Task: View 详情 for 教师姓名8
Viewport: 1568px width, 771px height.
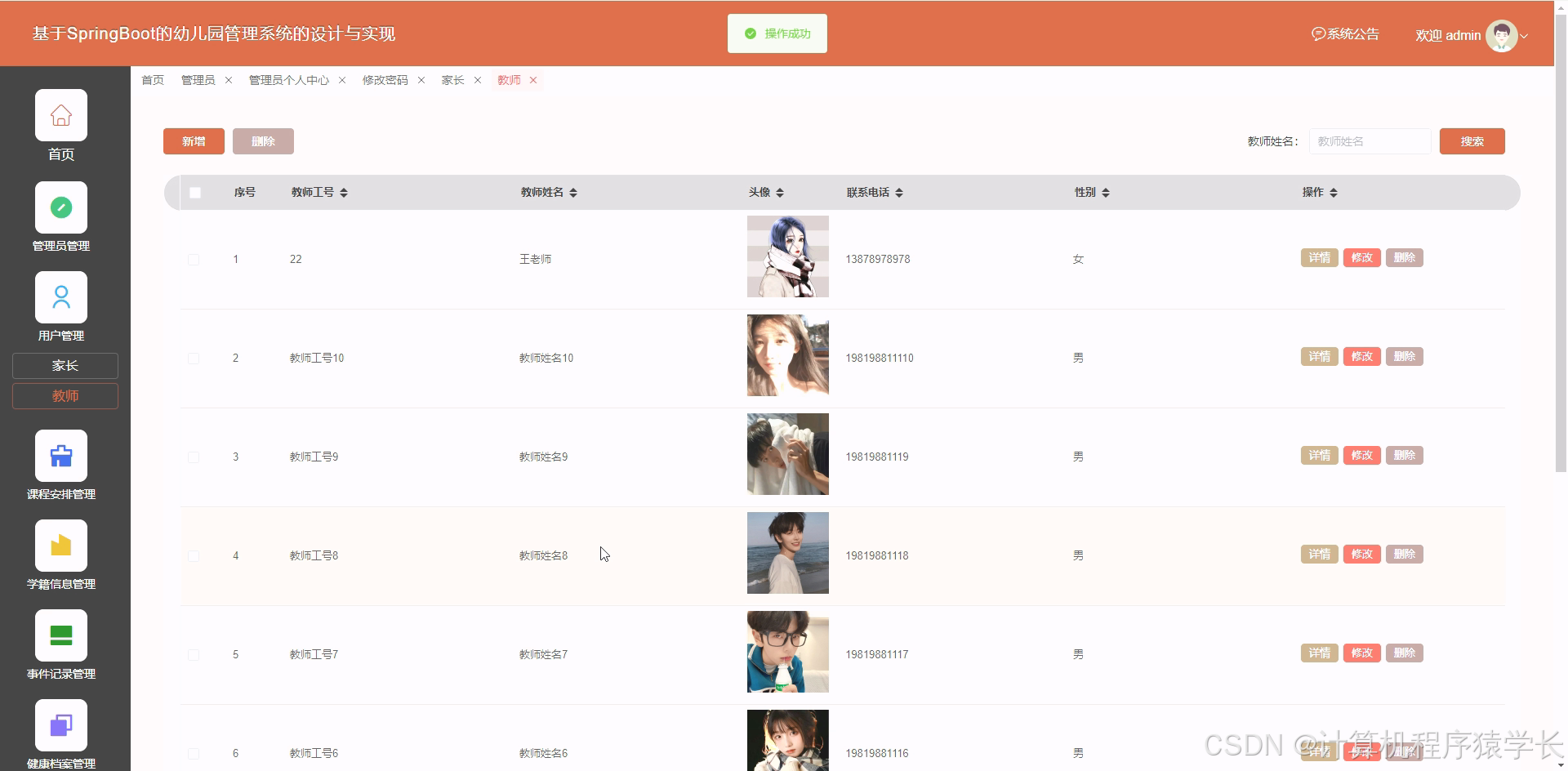Action: [1320, 555]
